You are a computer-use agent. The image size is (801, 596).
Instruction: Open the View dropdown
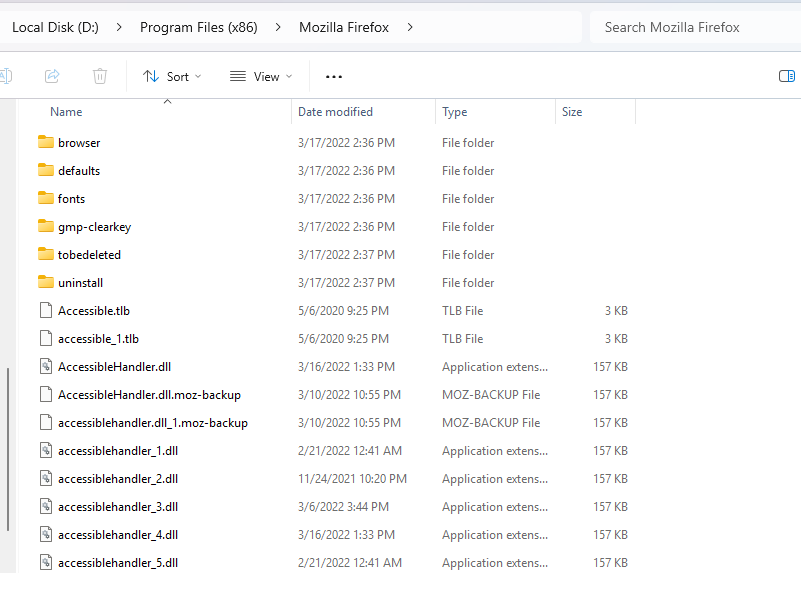261,77
